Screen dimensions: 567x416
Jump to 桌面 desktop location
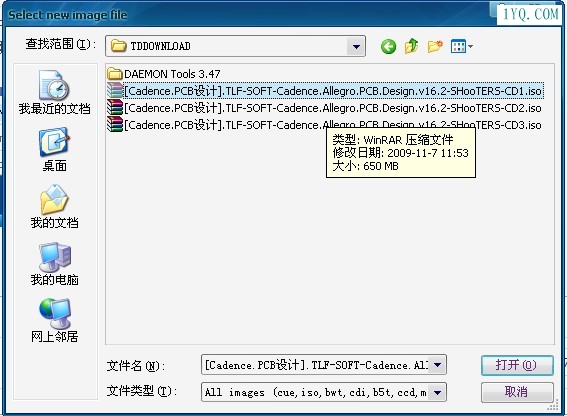54,149
